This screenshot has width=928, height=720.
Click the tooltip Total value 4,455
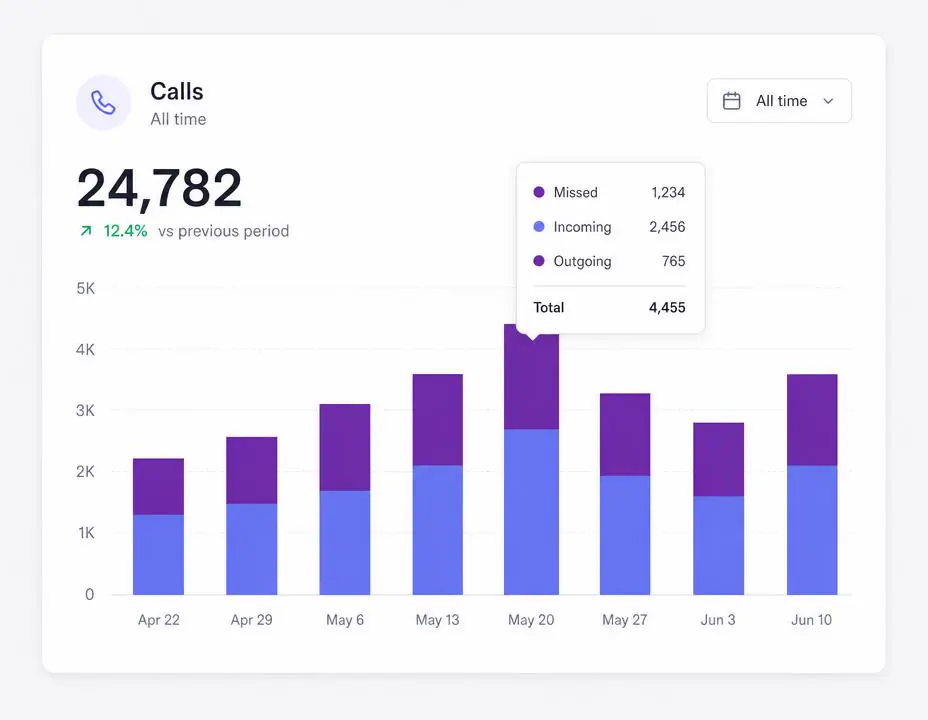[667, 307]
